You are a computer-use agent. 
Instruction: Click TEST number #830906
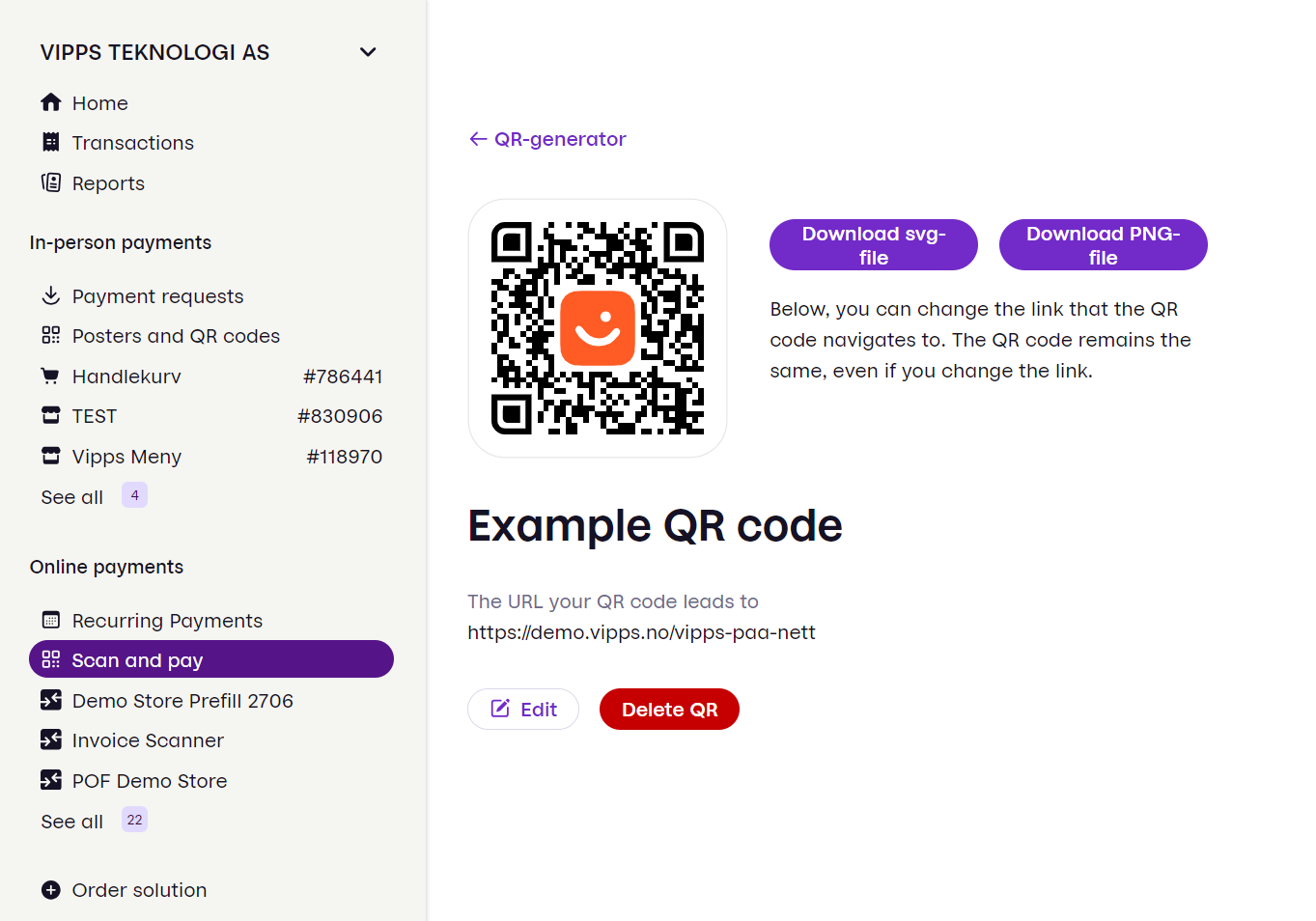[x=340, y=416]
